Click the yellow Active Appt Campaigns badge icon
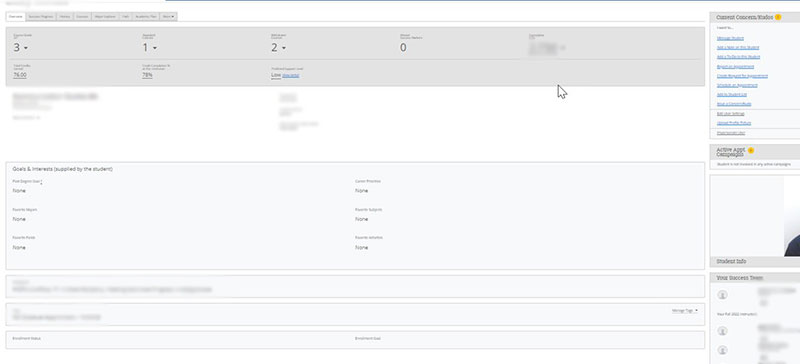This screenshot has width=800, height=364. point(751,151)
